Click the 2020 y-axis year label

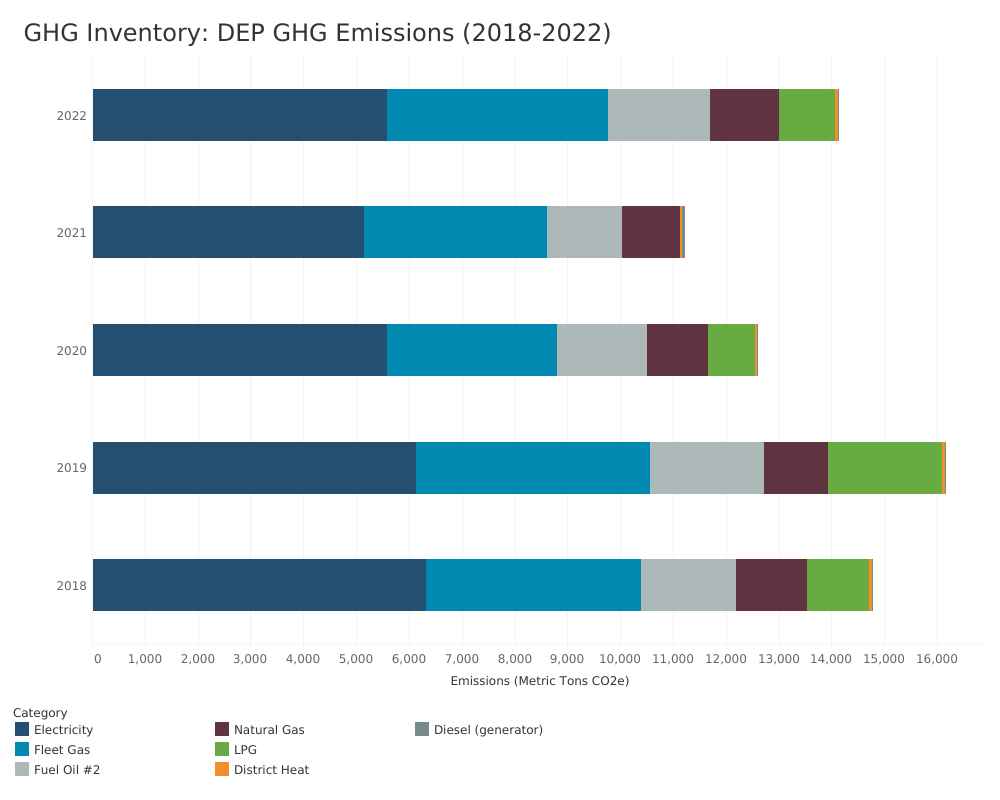click(x=71, y=351)
